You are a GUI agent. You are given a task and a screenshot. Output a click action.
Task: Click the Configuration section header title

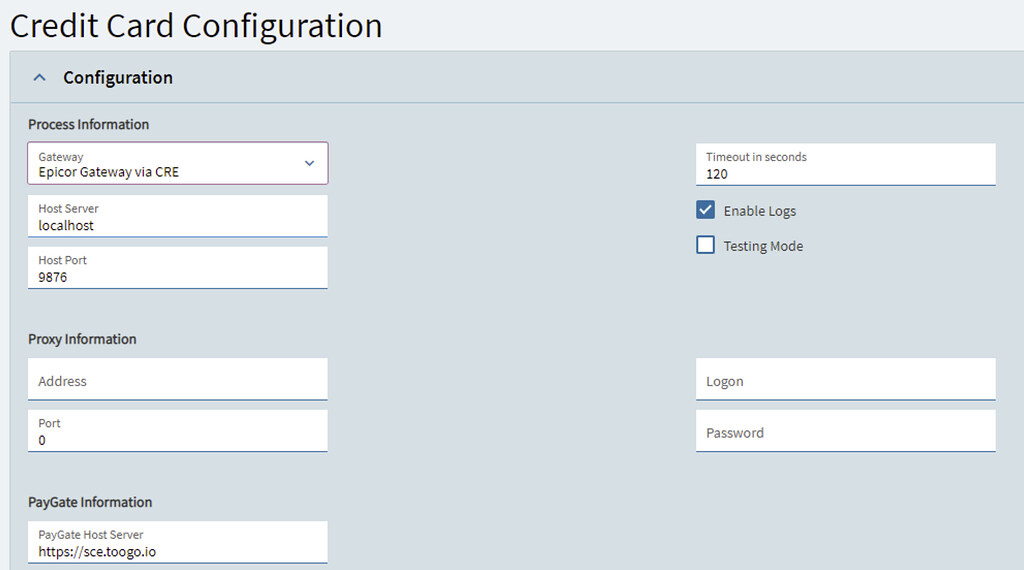pyautogui.click(x=118, y=78)
